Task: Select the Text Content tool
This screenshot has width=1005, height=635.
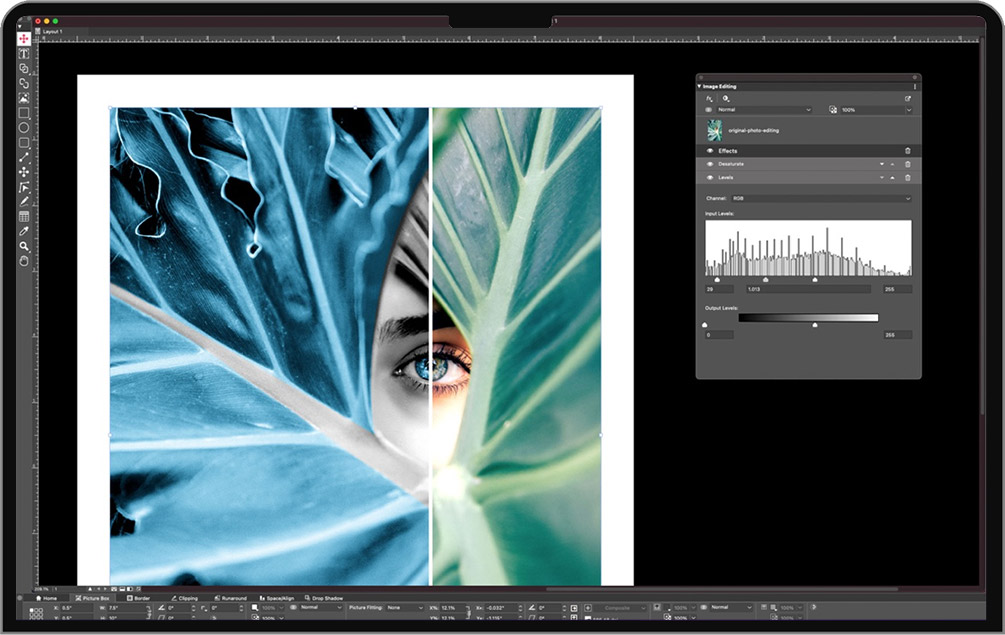Action: [x=24, y=53]
